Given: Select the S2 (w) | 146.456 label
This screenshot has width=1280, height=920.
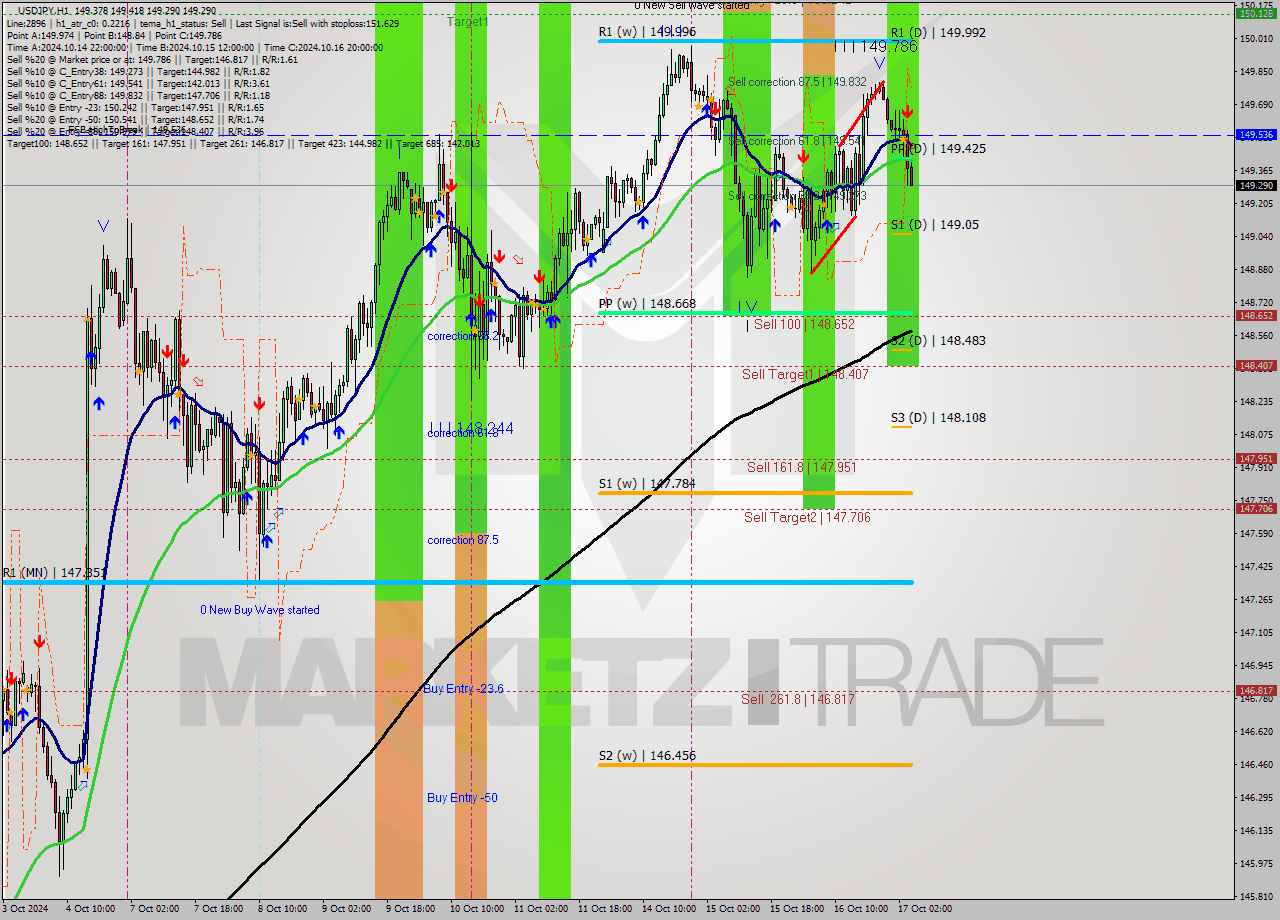Looking at the screenshot, I should 646,755.
